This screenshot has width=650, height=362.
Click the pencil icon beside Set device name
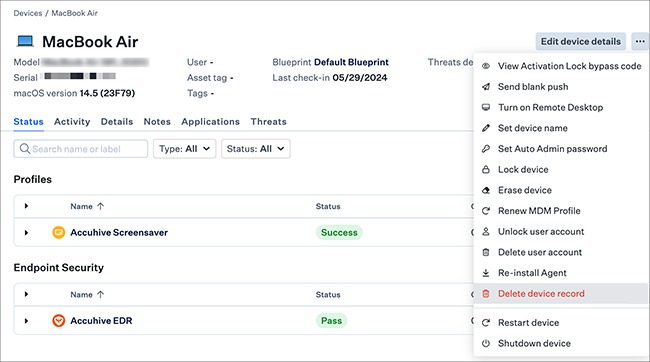click(x=486, y=128)
